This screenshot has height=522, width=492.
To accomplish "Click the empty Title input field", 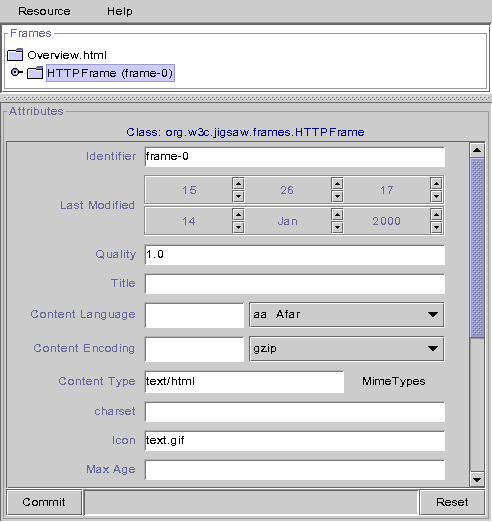I will pos(295,284).
